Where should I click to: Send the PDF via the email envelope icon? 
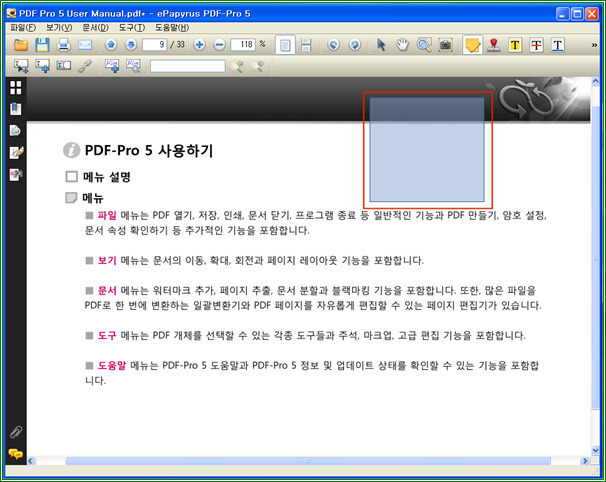click(x=85, y=45)
